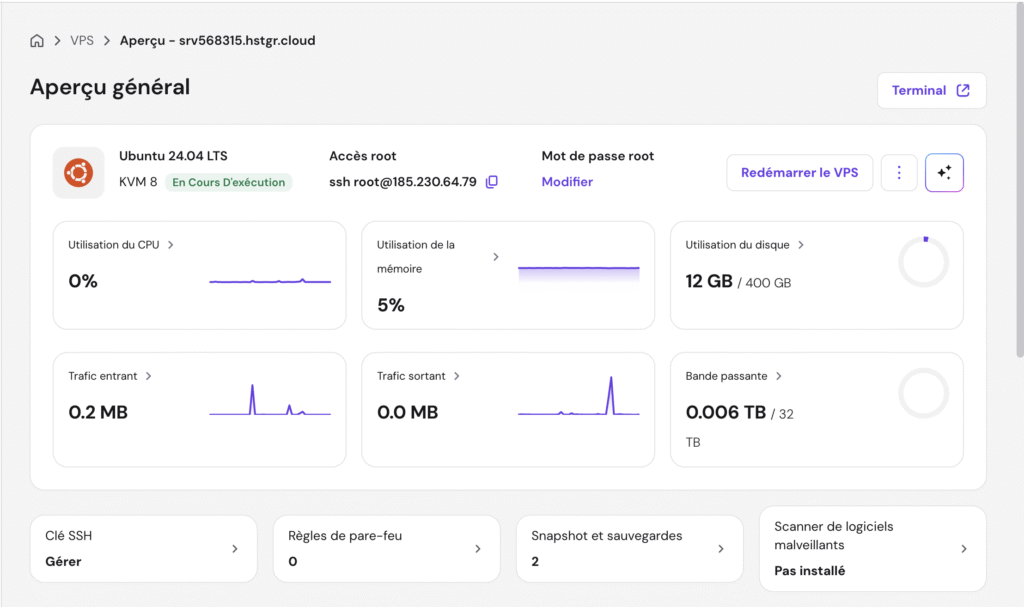Image resolution: width=1024 pixels, height=607 pixels.
Task: Open Terminal in new window
Action: (931, 90)
